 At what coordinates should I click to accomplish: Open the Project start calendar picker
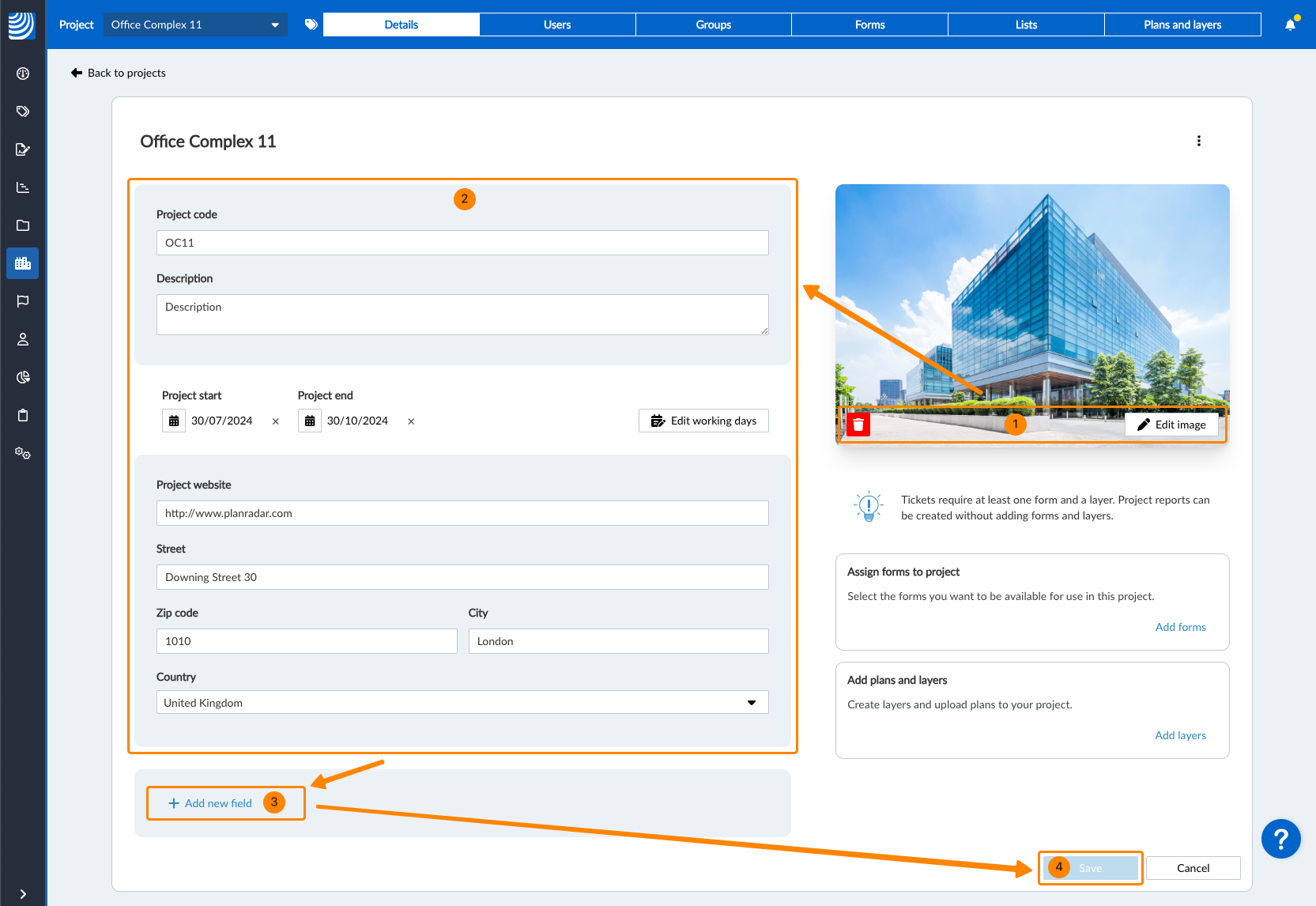(174, 421)
